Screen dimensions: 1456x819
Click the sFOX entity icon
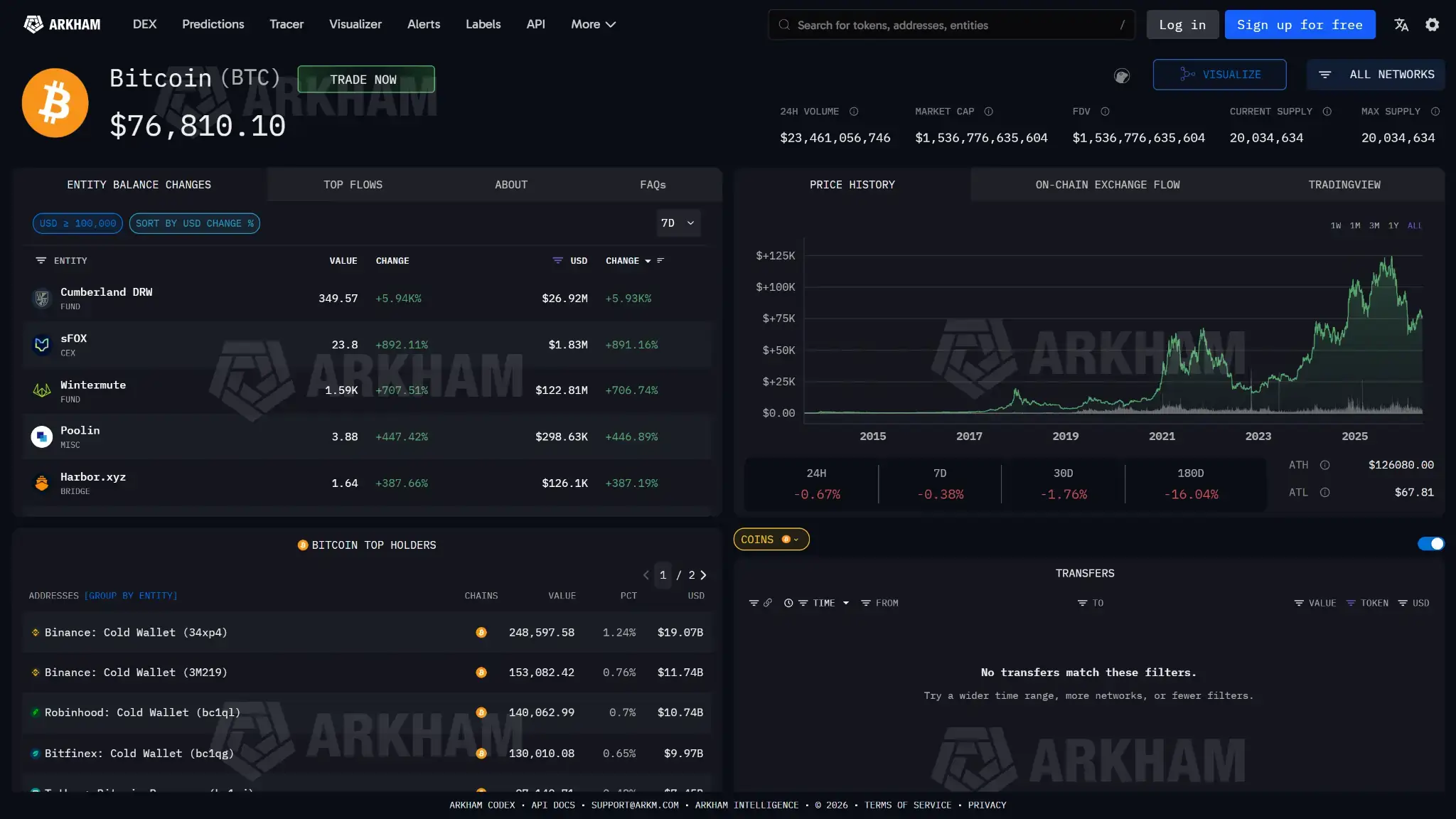click(42, 345)
